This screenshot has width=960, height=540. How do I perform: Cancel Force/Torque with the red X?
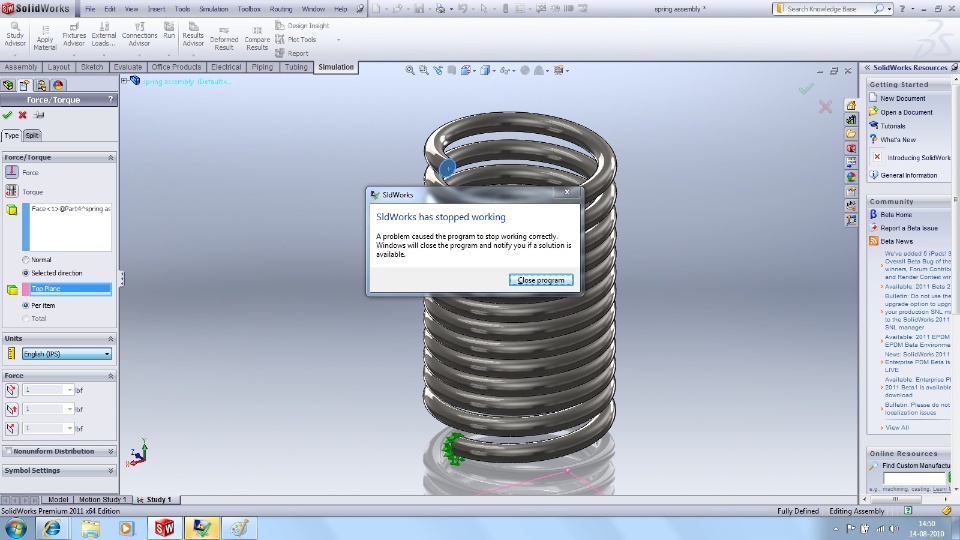23,114
